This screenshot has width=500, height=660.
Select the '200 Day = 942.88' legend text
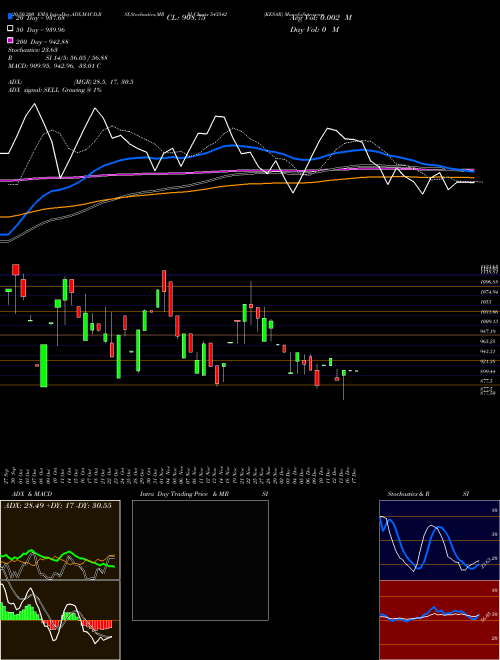coord(42,42)
